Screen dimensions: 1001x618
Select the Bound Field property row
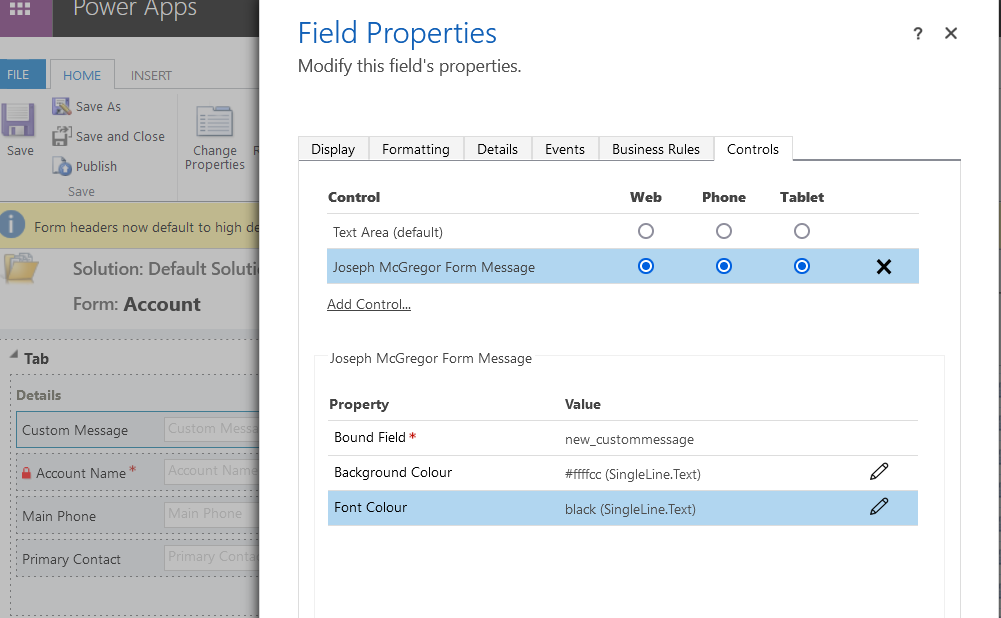pyautogui.click(x=622, y=438)
